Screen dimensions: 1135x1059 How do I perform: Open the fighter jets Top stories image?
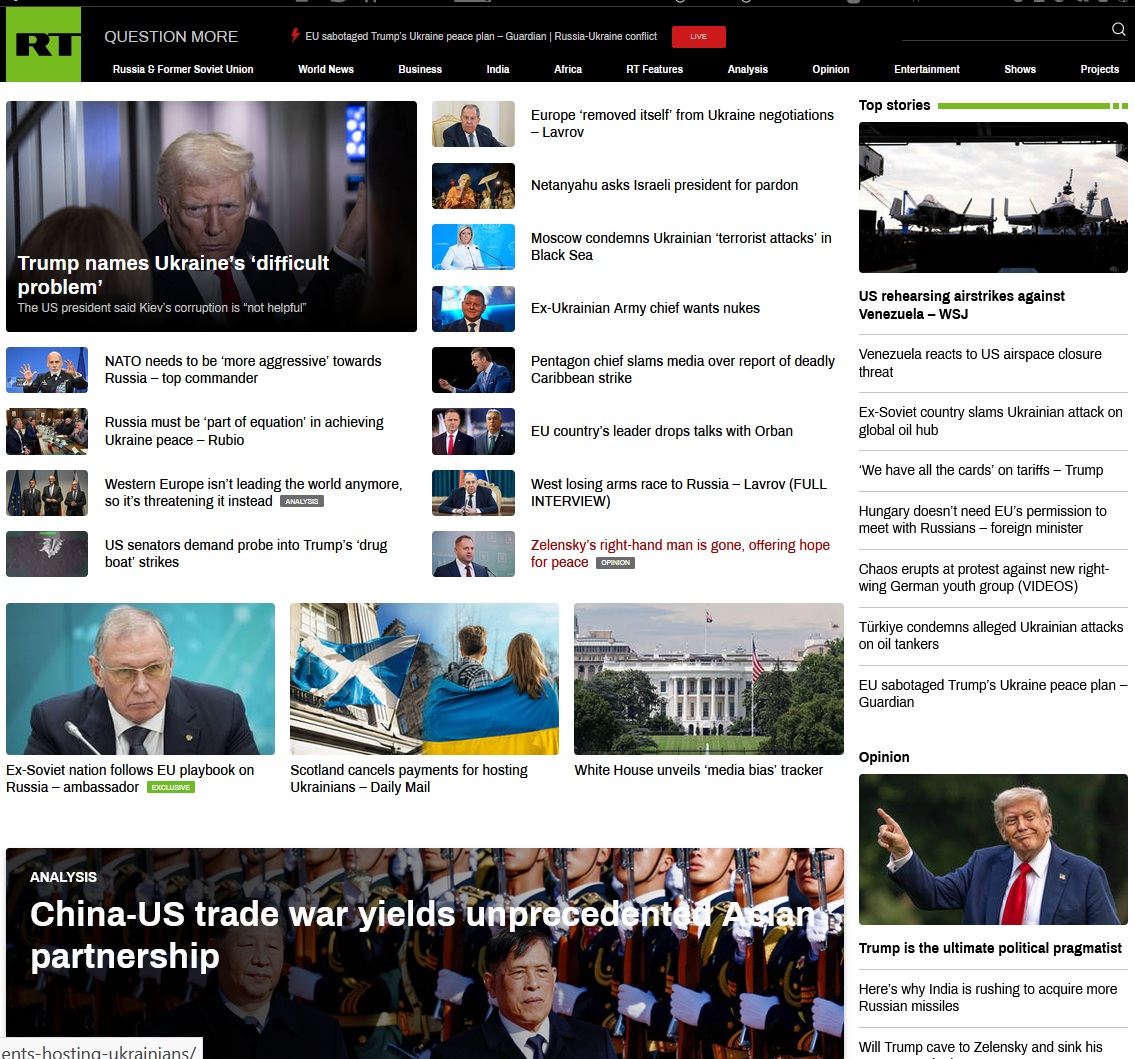pyautogui.click(x=993, y=197)
